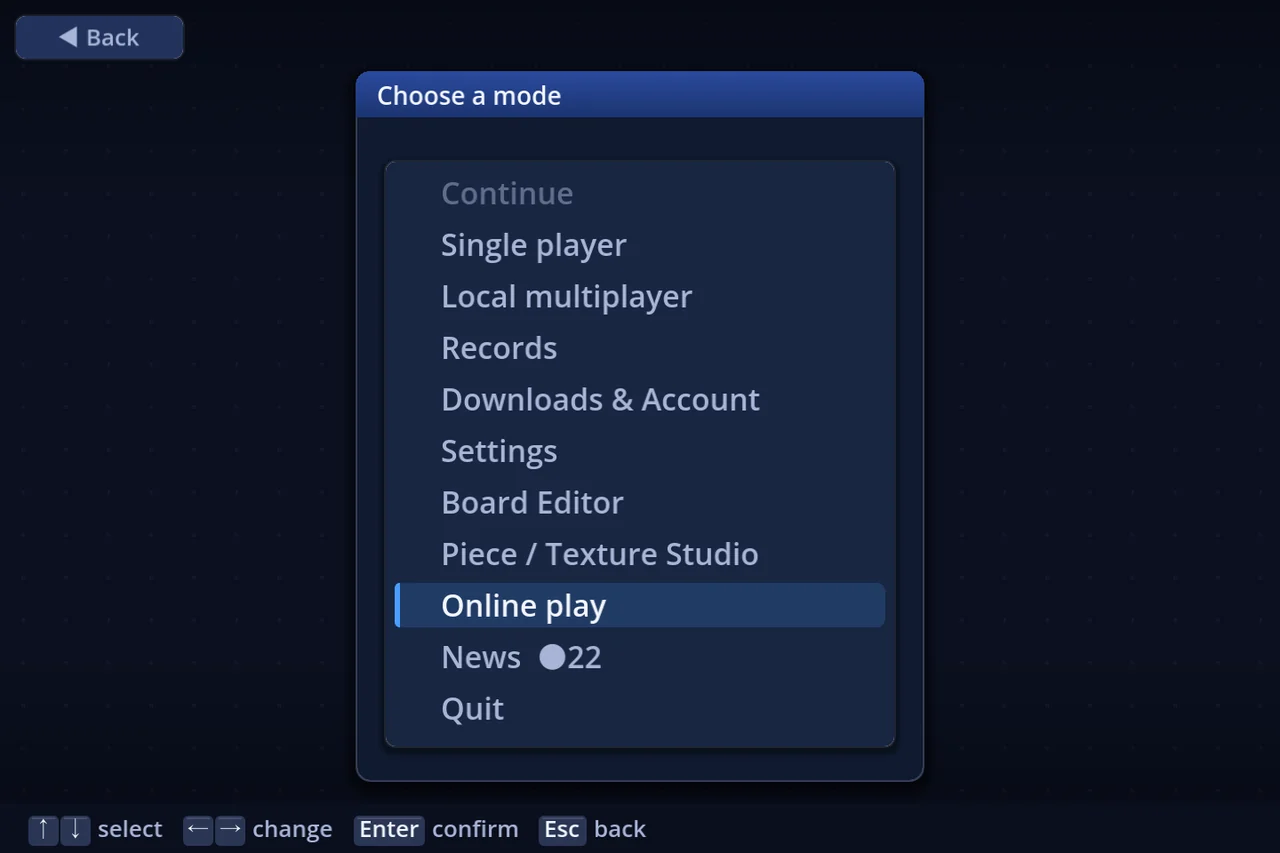This screenshot has height=853, width=1280.
Task: Click the Back button
Action: (x=99, y=37)
